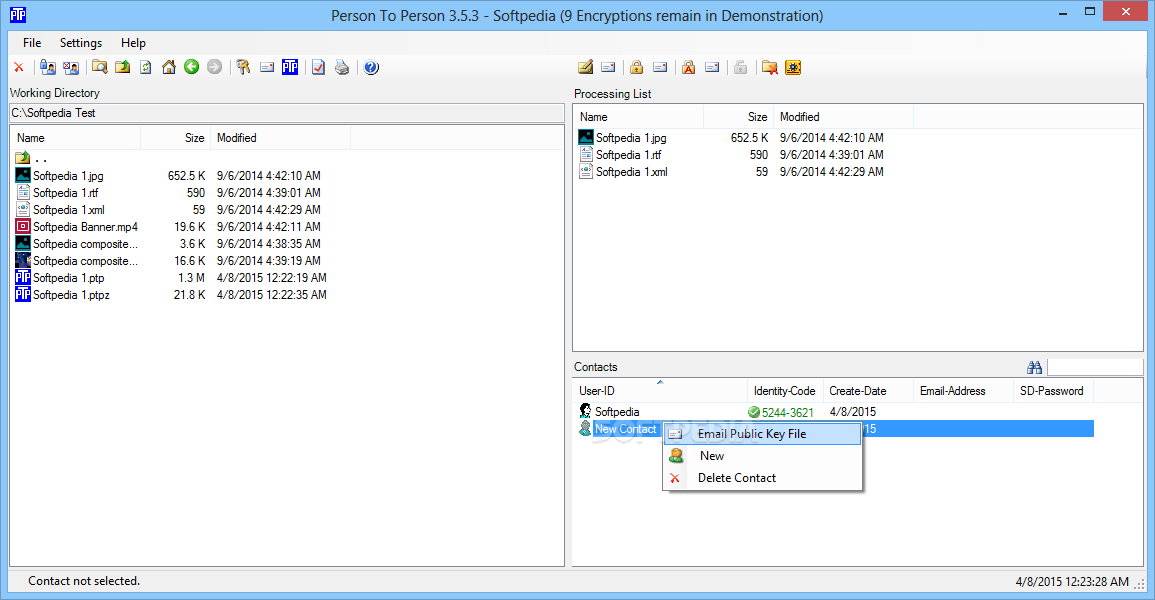Sort the working directory list by Size header

175,138
